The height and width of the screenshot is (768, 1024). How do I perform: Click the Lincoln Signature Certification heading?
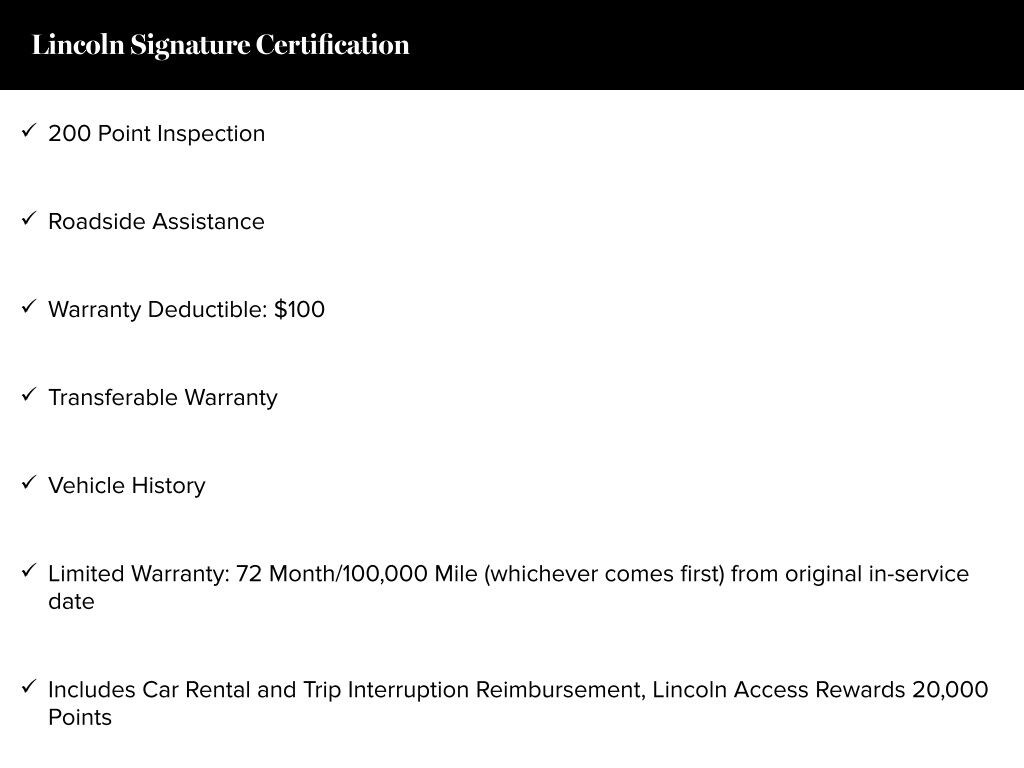point(220,45)
